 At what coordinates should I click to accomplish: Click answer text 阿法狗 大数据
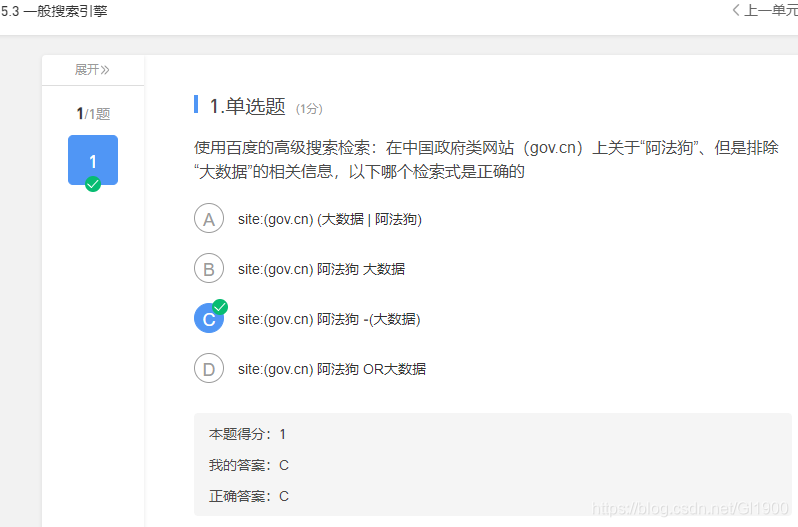coord(321,269)
